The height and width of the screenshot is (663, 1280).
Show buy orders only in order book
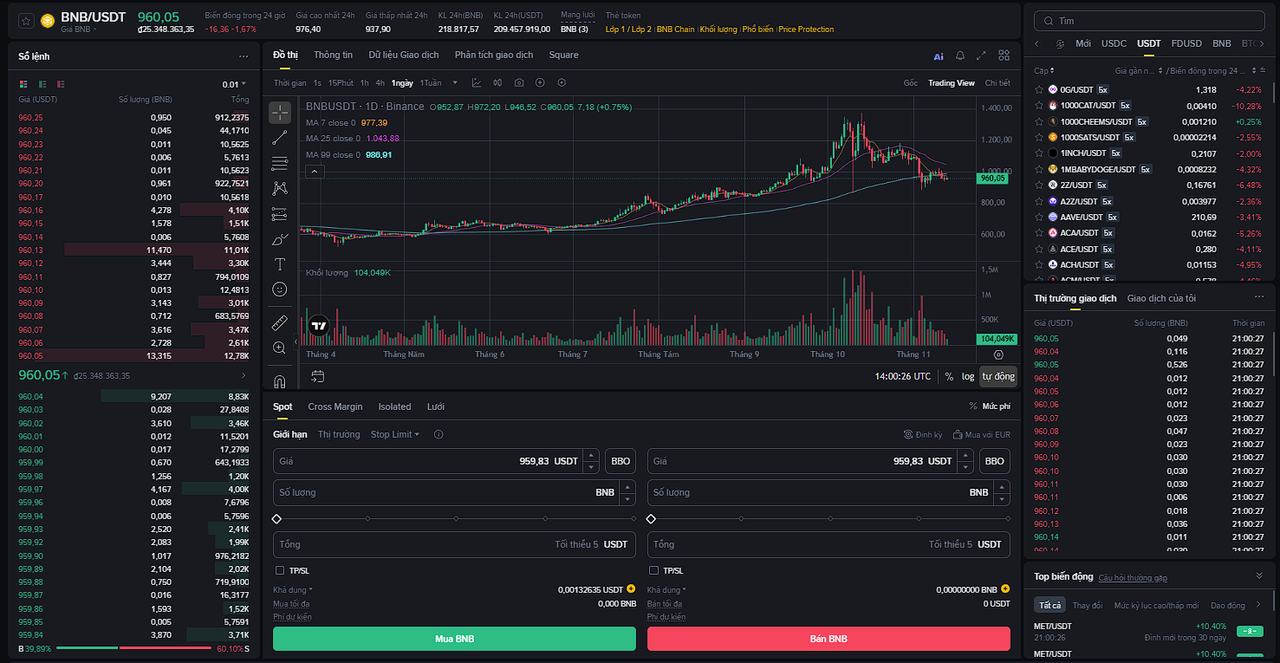point(42,84)
